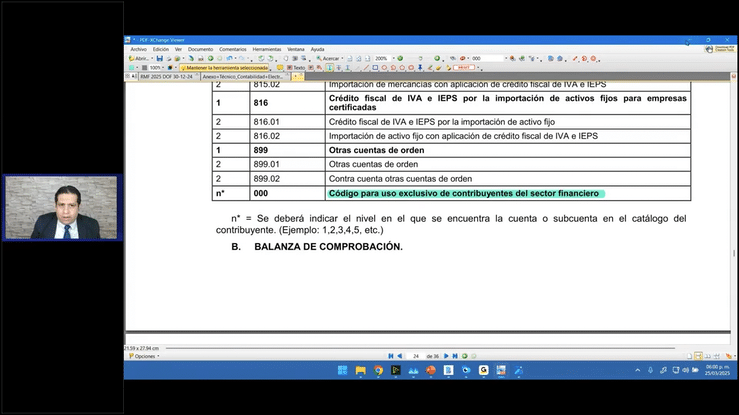
Task: Toggle Mantener la herramienta seleccionada
Action: click(224, 67)
